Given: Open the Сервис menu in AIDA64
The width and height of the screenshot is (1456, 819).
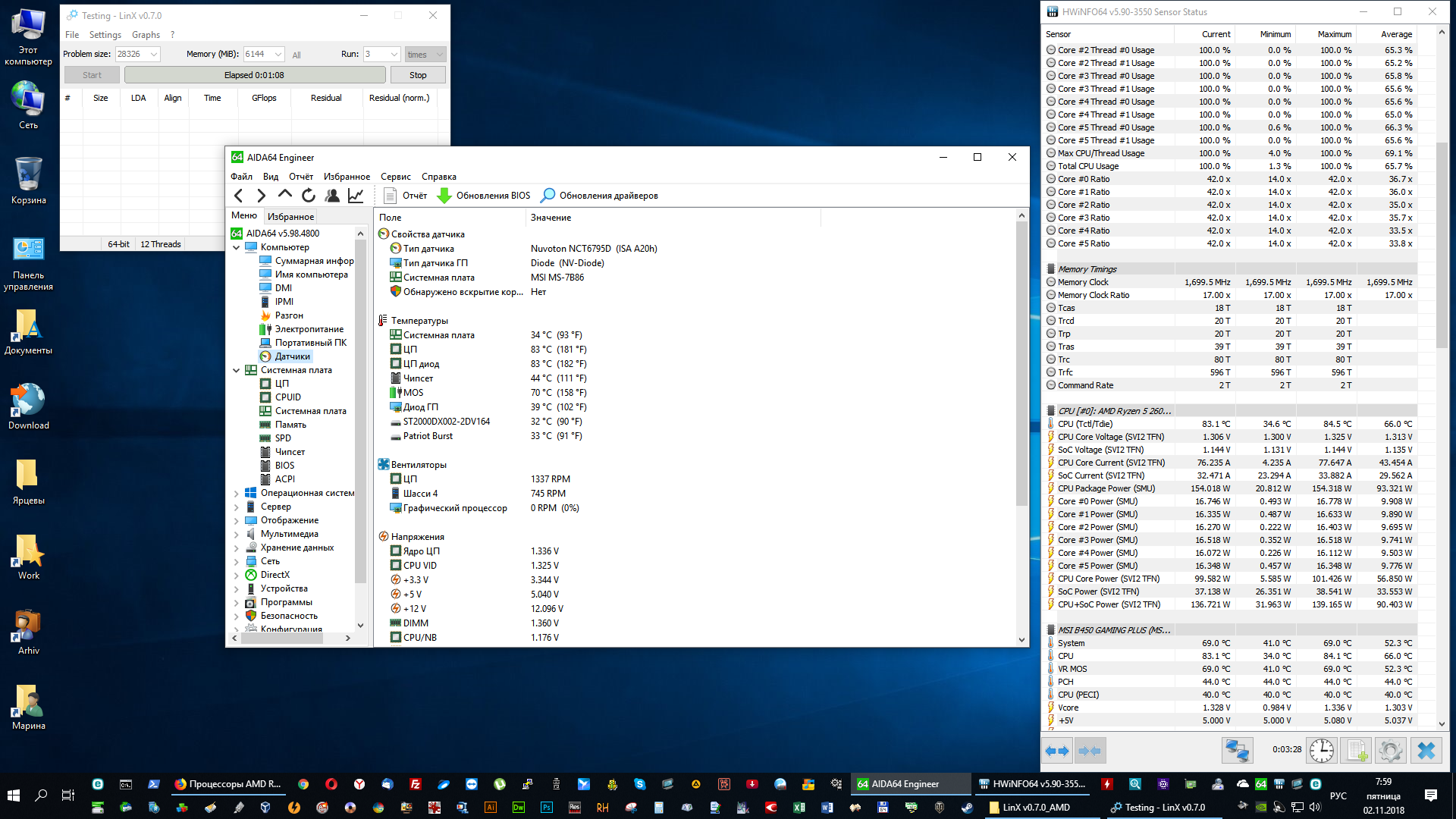Looking at the screenshot, I should point(395,177).
